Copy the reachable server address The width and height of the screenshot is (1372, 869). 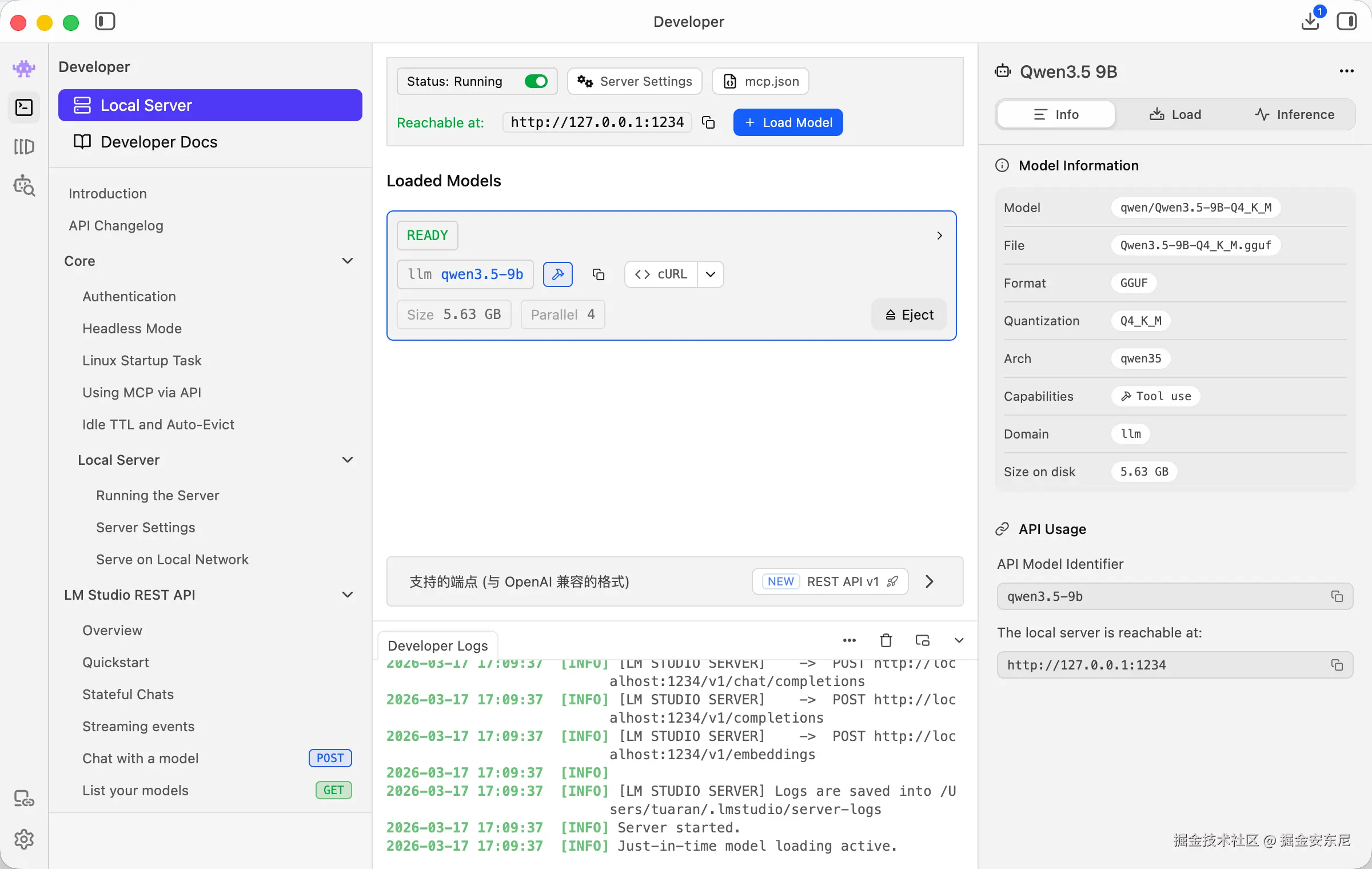[708, 122]
